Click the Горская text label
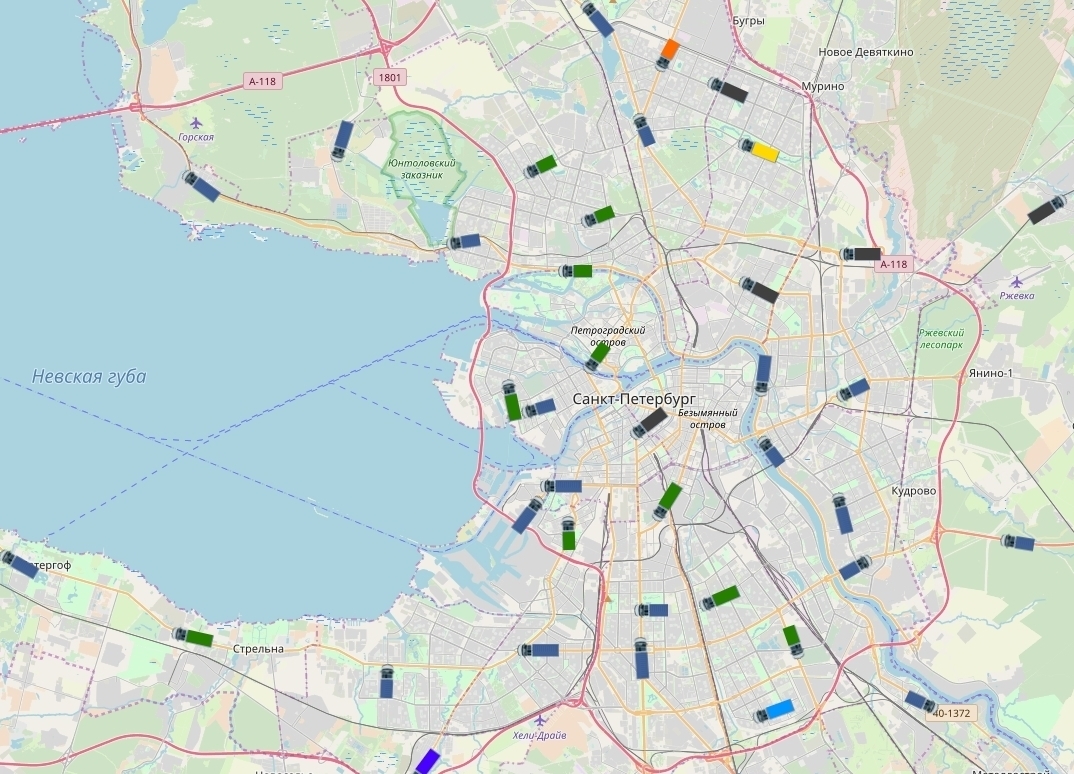The image size is (1074, 774). [196, 137]
